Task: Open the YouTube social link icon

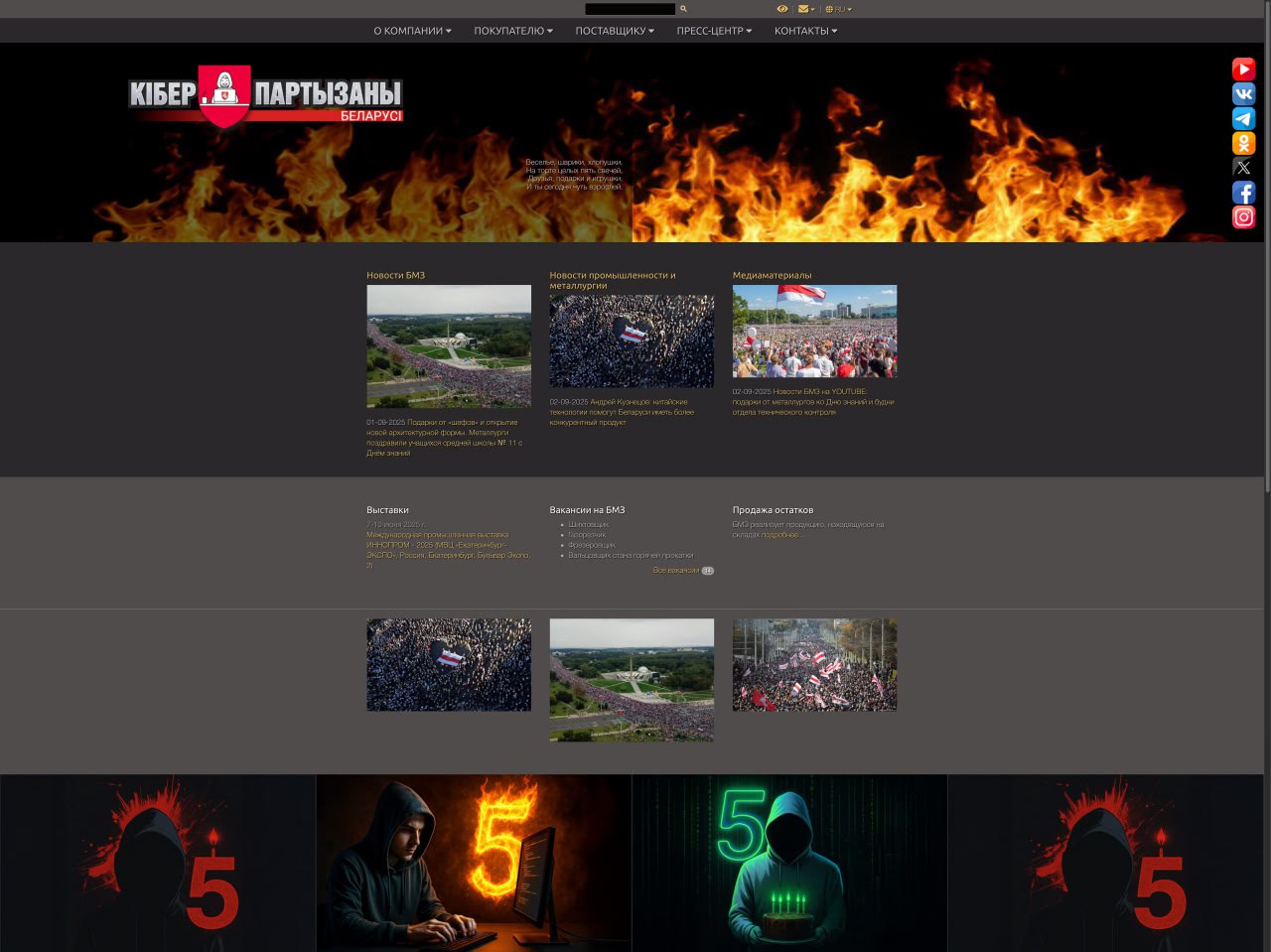Action: coord(1243,68)
